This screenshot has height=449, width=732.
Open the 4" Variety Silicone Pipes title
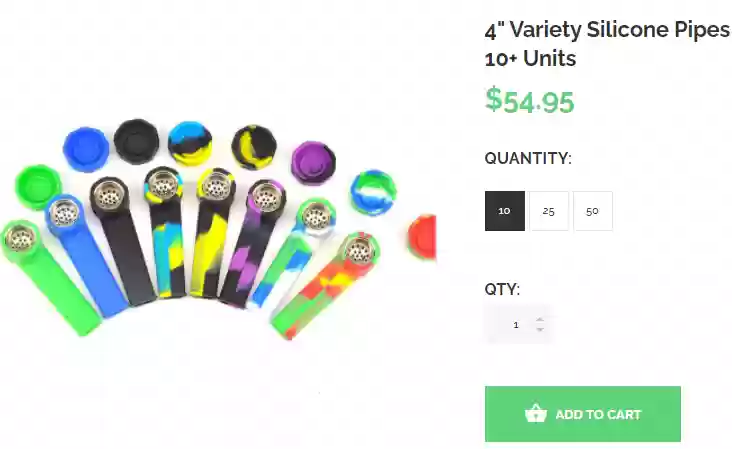tap(607, 44)
